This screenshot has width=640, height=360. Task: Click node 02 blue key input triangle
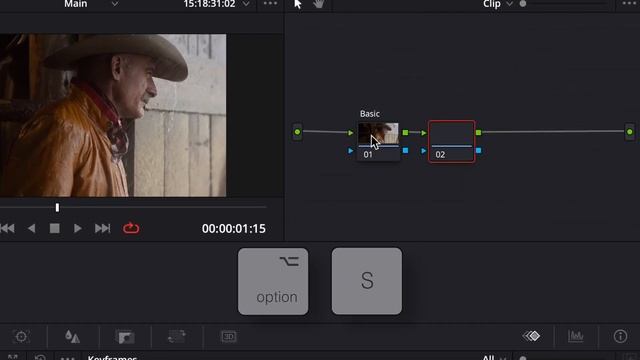(x=424, y=151)
